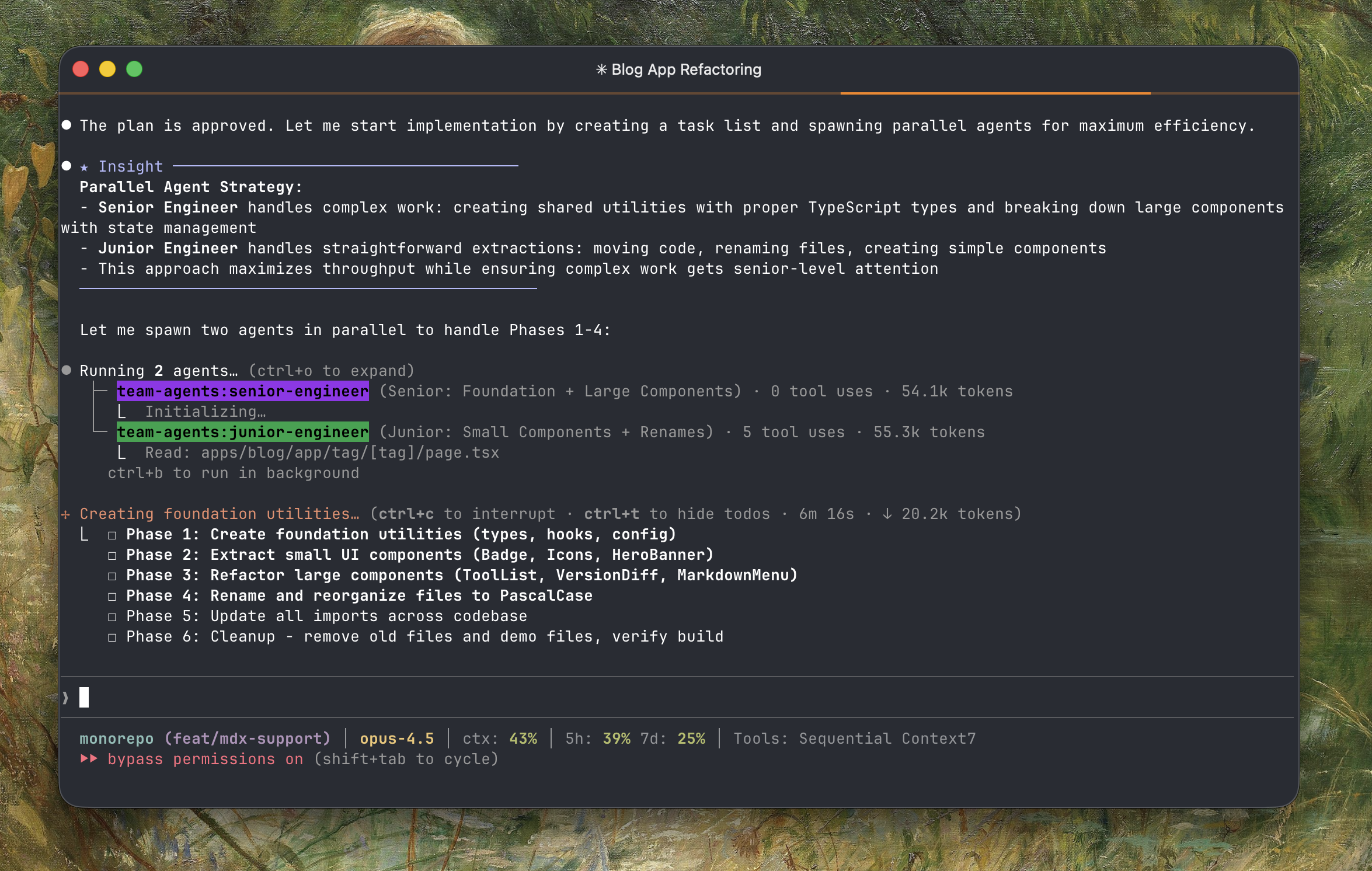
Task: Click 'ctrl+b to run in background' hint
Action: pyautogui.click(x=233, y=473)
